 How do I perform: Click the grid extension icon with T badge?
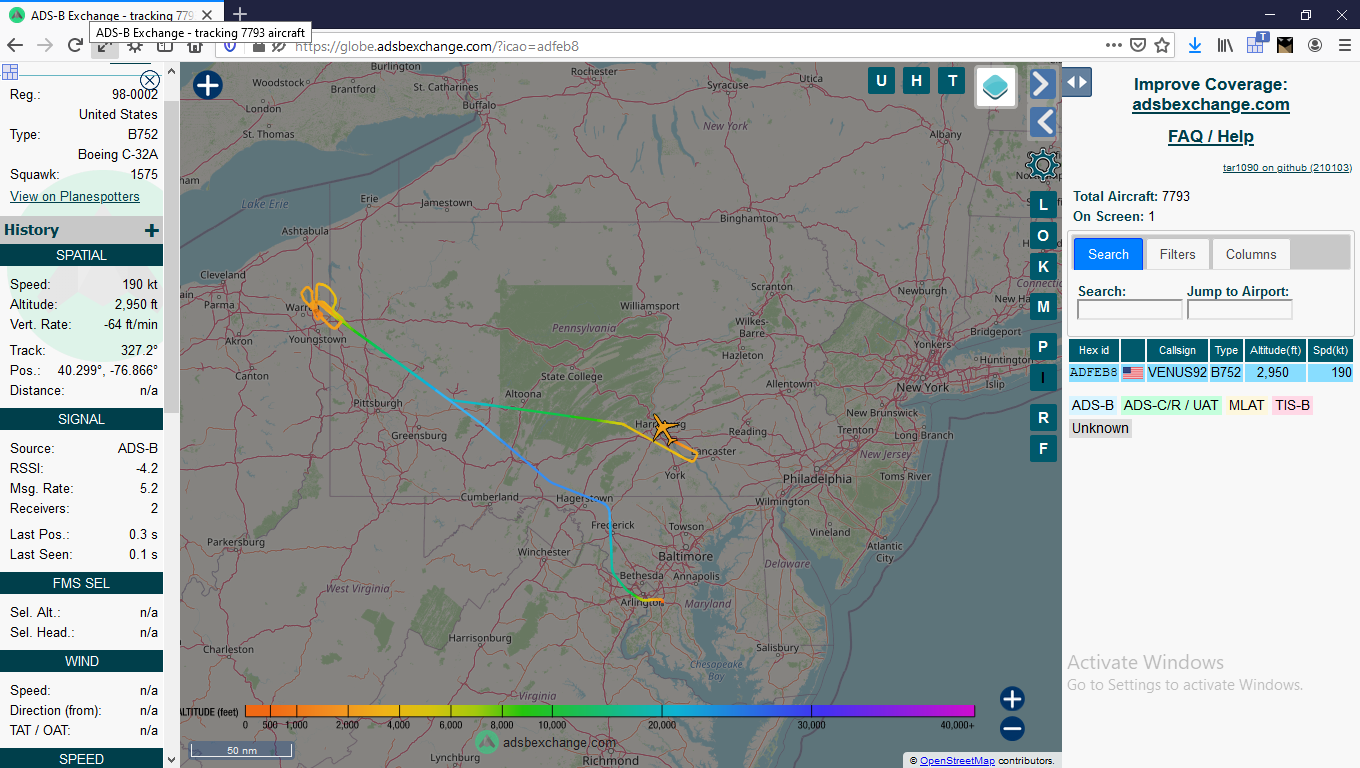1256,44
